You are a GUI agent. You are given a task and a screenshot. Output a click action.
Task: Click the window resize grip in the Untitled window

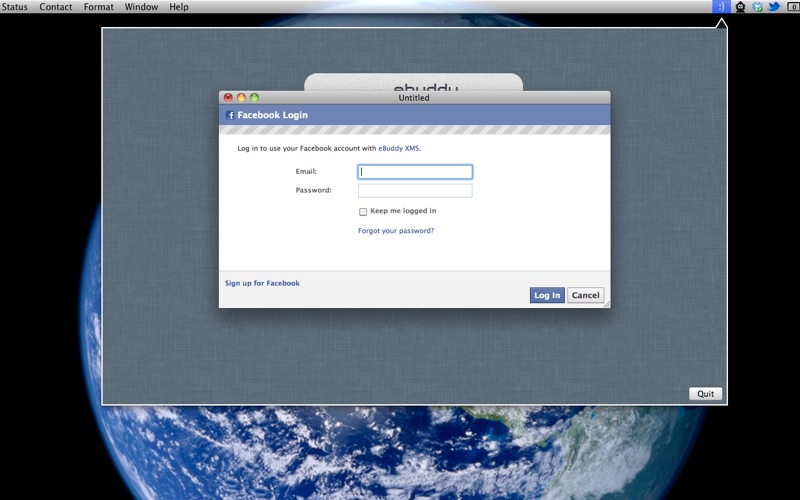(607, 304)
